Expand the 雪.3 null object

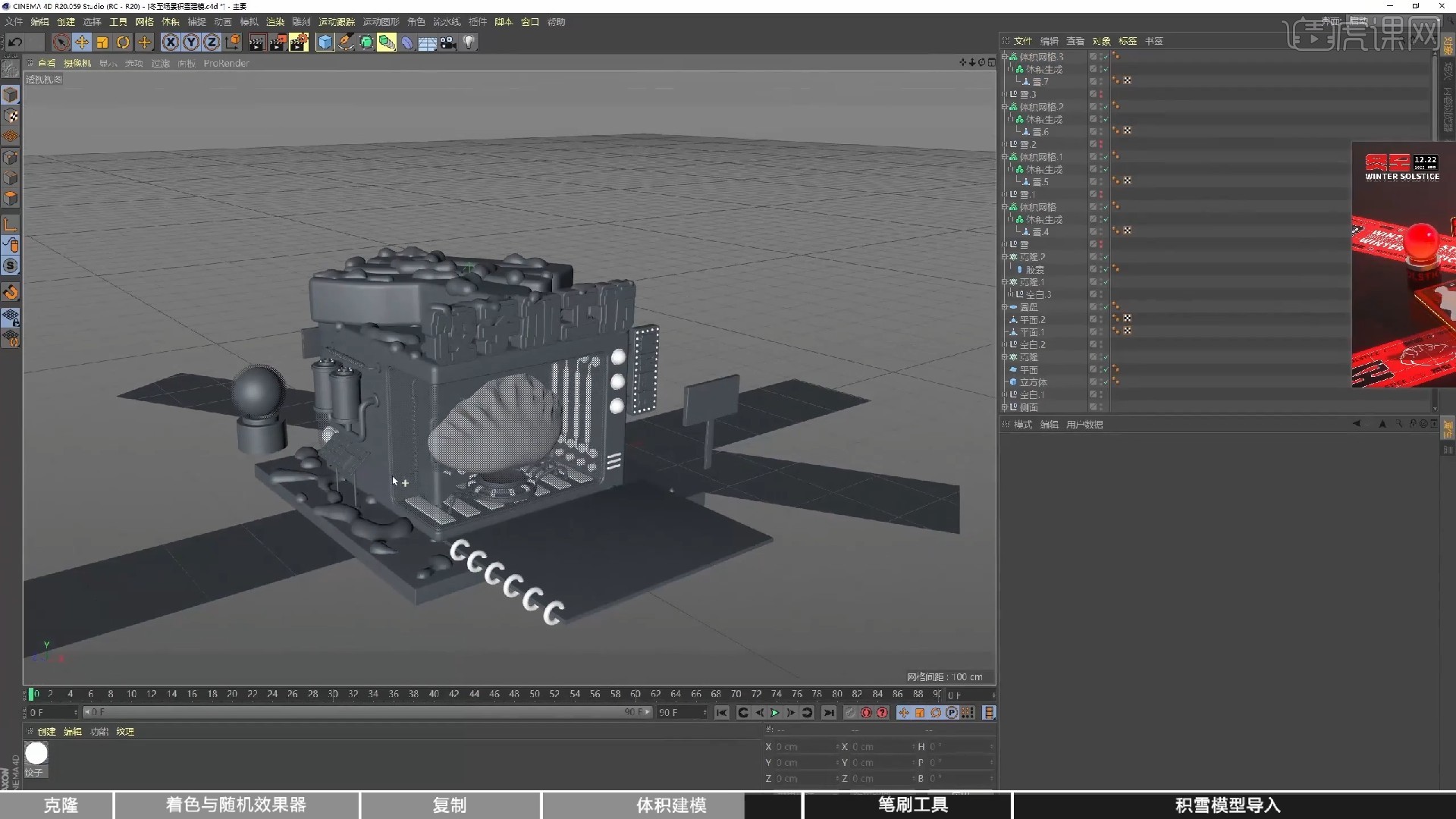point(1005,94)
